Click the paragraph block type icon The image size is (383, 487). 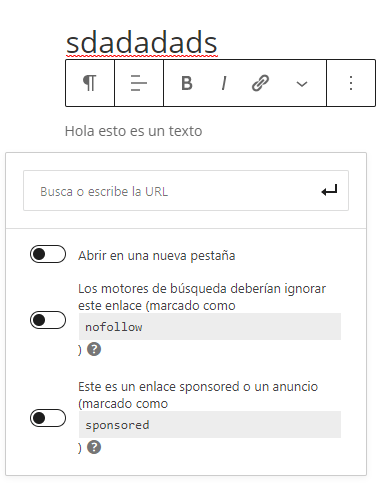pos(90,83)
